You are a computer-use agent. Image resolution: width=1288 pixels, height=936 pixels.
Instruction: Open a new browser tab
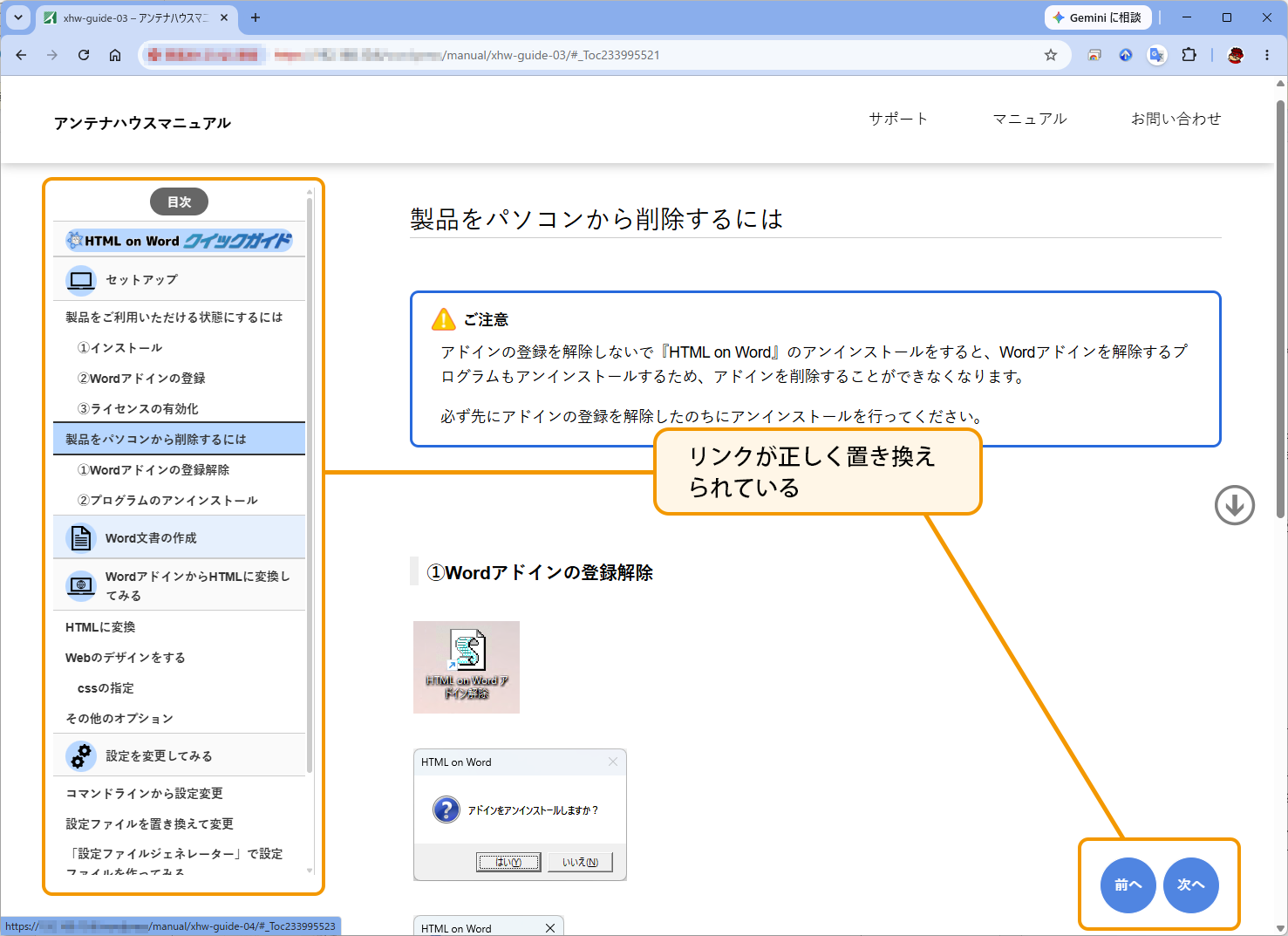(256, 17)
